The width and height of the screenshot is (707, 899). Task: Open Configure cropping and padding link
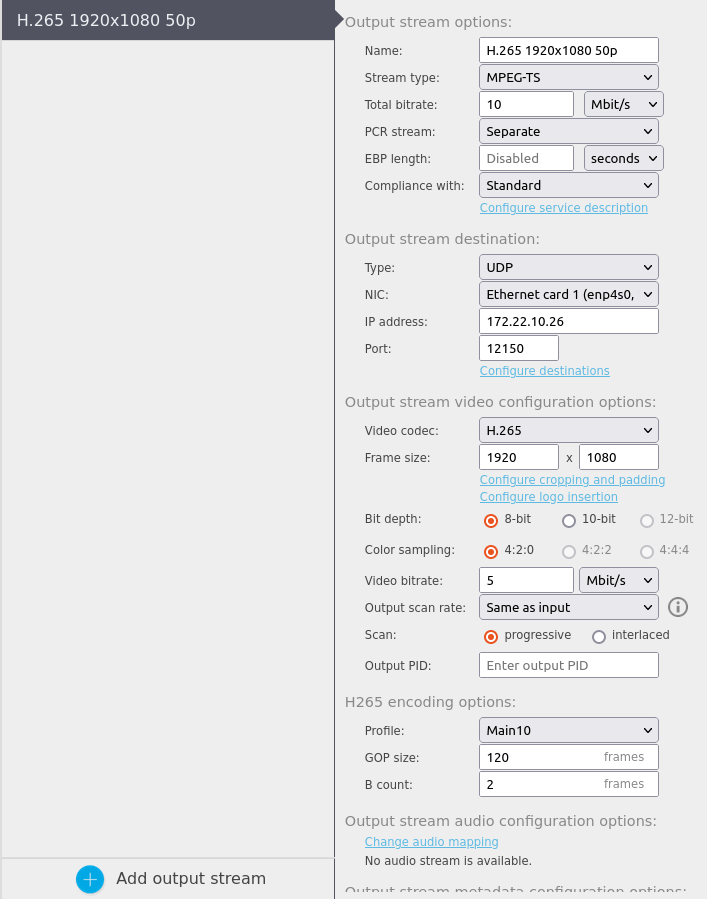pos(572,479)
